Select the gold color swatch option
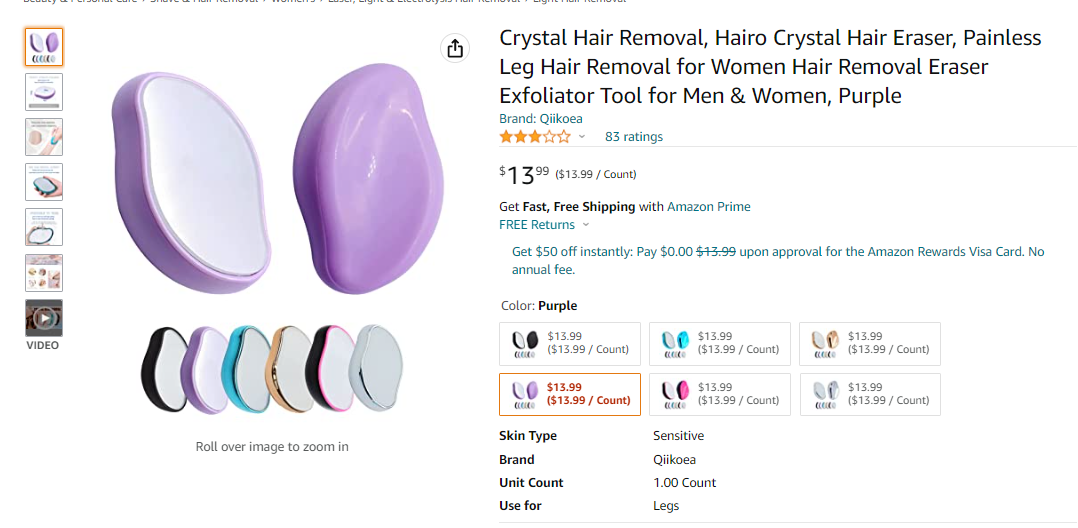1078x528 pixels. point(870,343)
